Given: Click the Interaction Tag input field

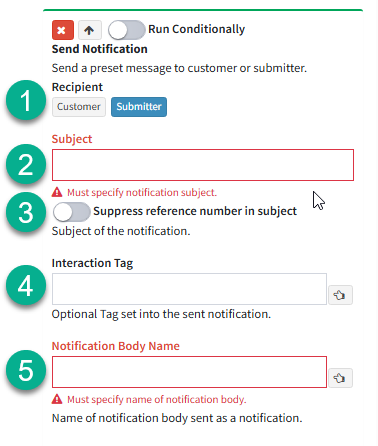Looking at the screenshot, I should point(189,289).
